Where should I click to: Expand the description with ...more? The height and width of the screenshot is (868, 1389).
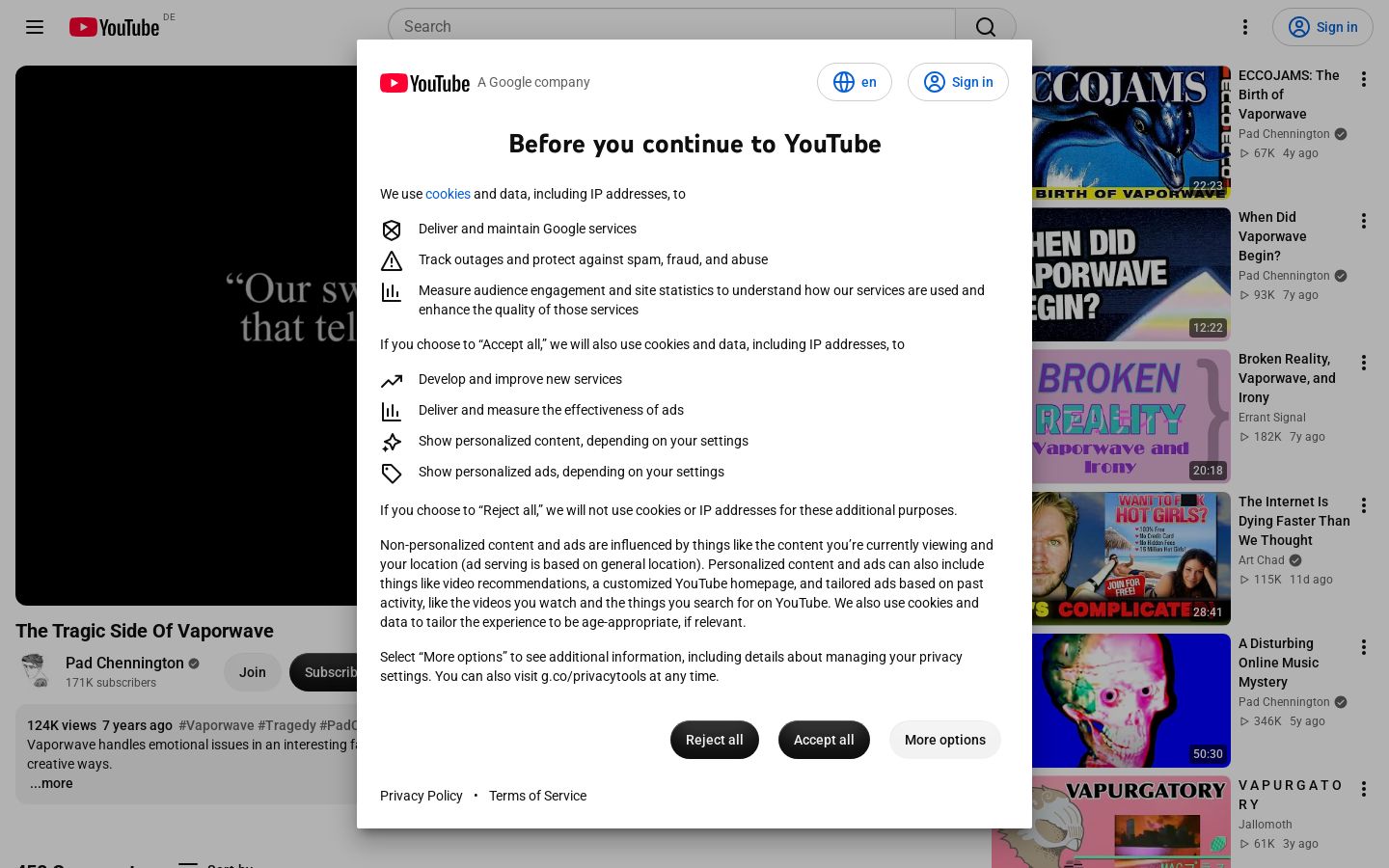tap(51, 783)
